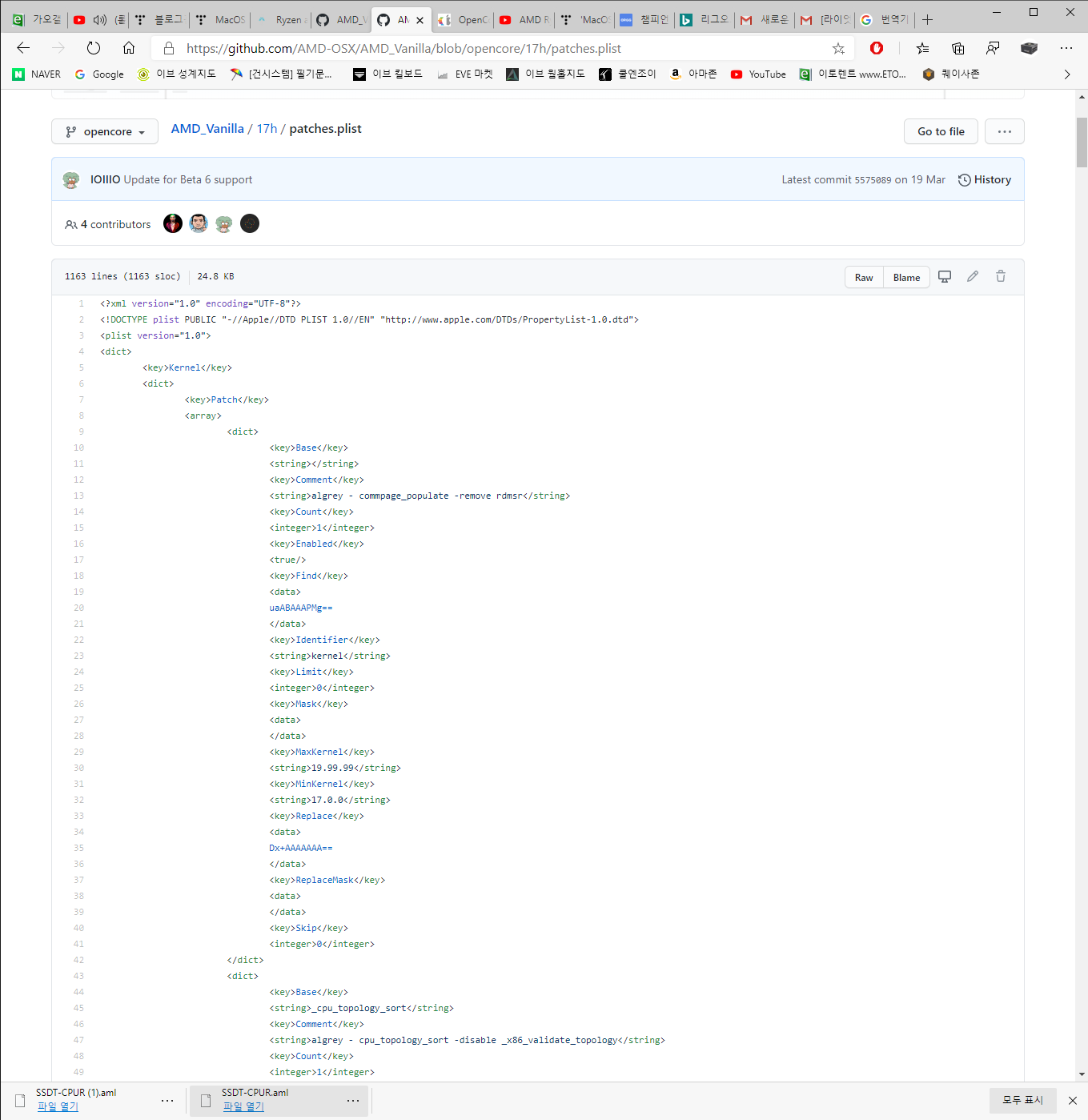Image resolution: width=1088 pixels, height=1120 pixels.
Task: Switch to the Ryzen tab
Action: [281, 20]
